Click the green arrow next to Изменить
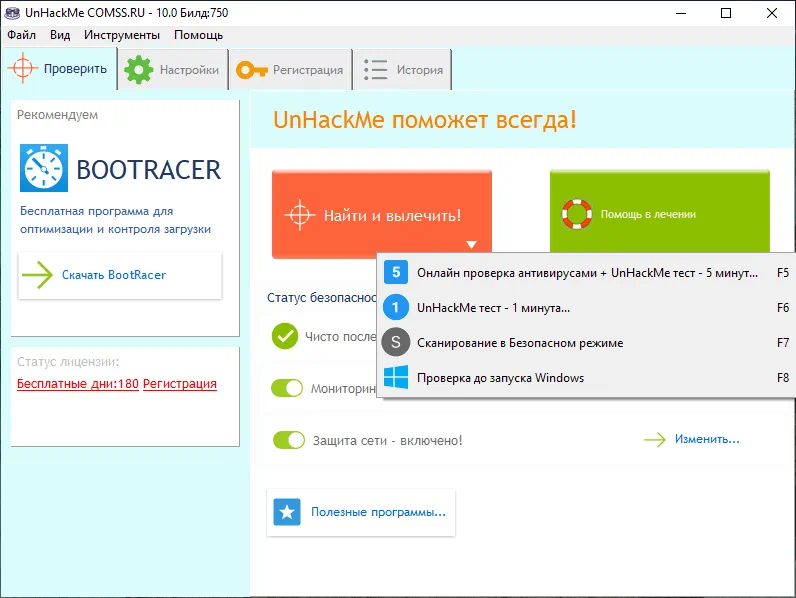This screenshot has width=796, height=598. (655, 440)
